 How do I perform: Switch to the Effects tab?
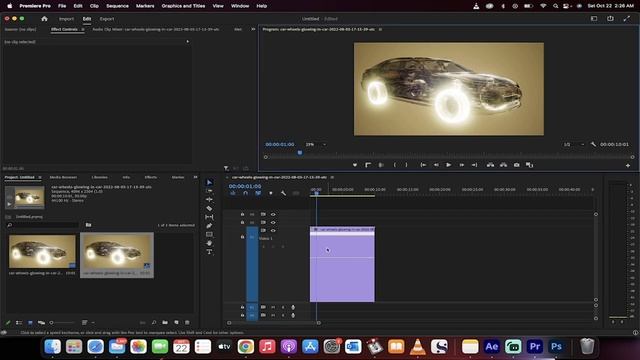click(x=151, y=177)
